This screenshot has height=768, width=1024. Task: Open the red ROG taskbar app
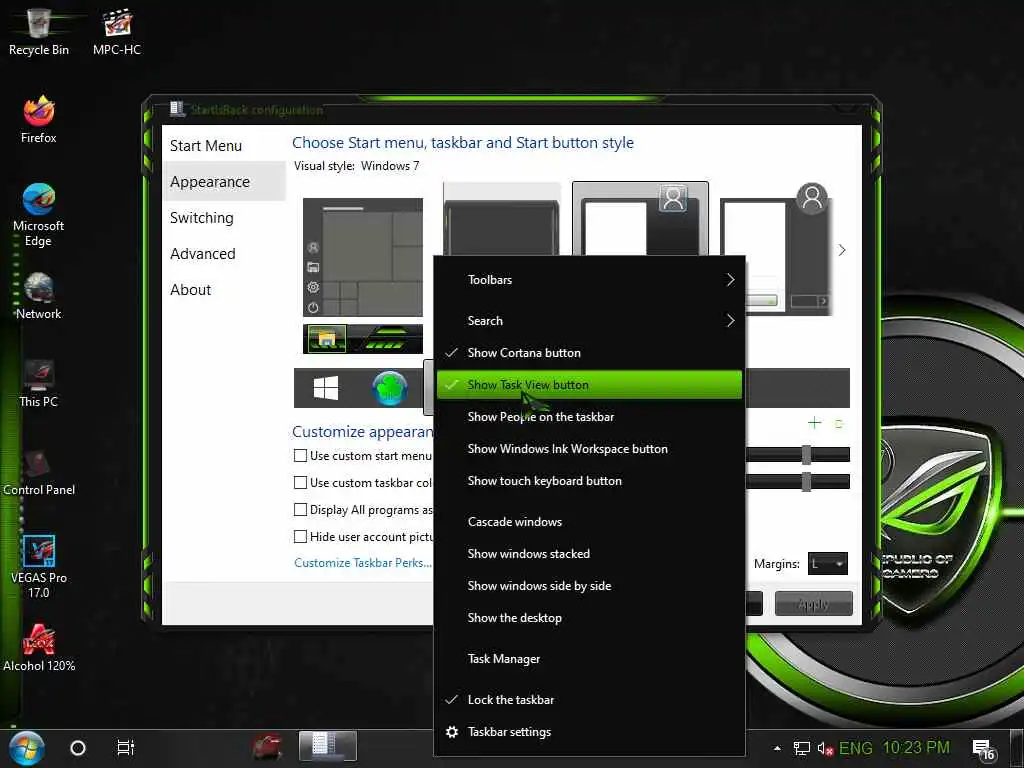tap(267, 748)
